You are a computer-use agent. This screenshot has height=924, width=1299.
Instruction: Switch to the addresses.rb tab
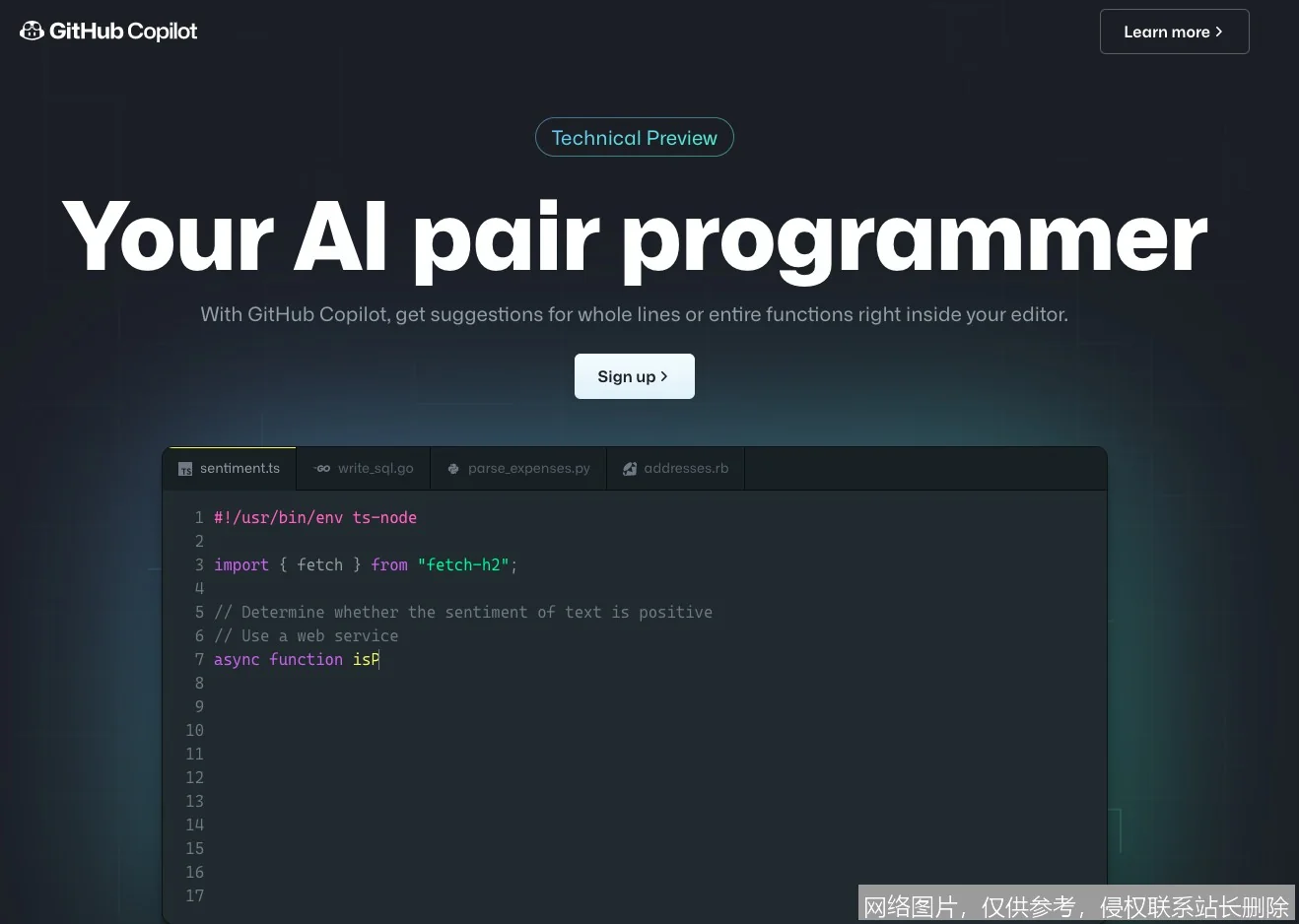click(x=675, y=468)
